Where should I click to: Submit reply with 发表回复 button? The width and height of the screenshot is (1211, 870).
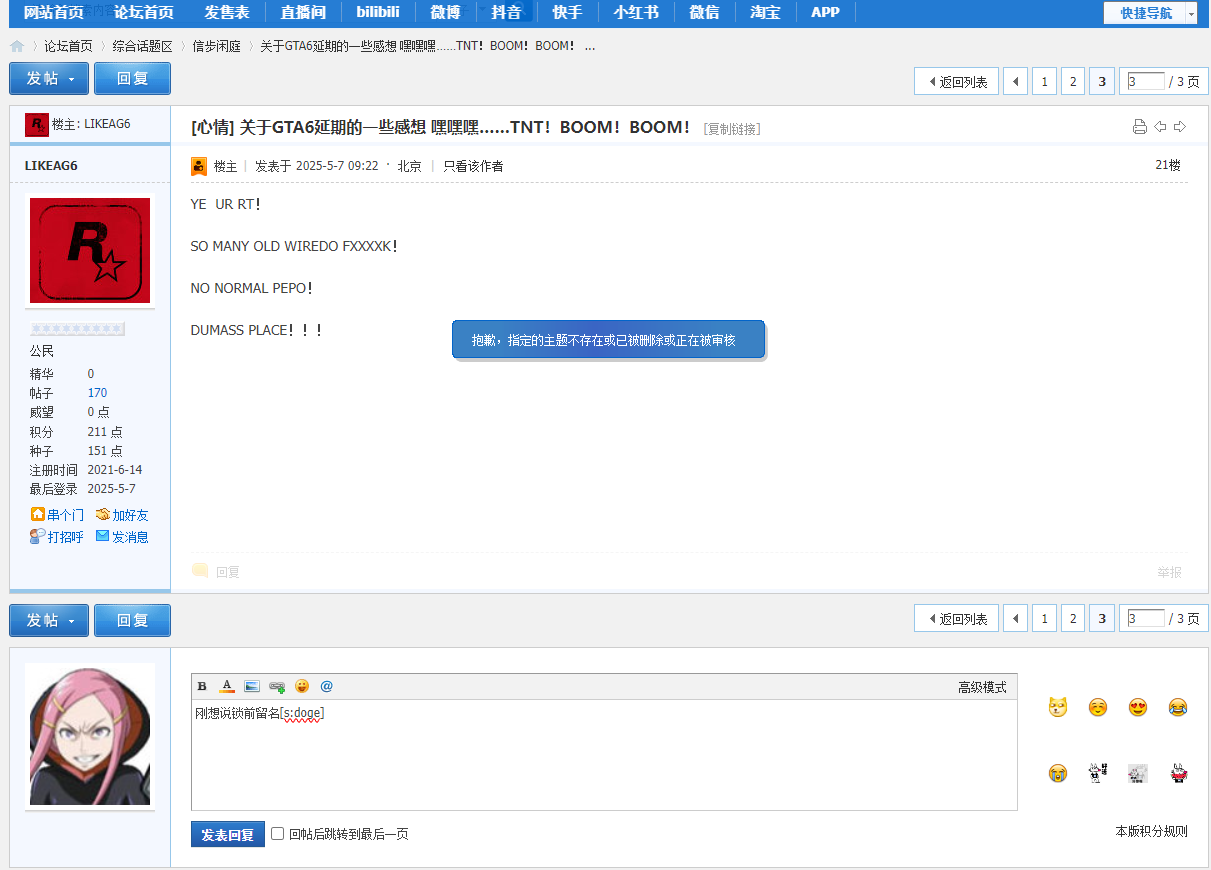228,834
